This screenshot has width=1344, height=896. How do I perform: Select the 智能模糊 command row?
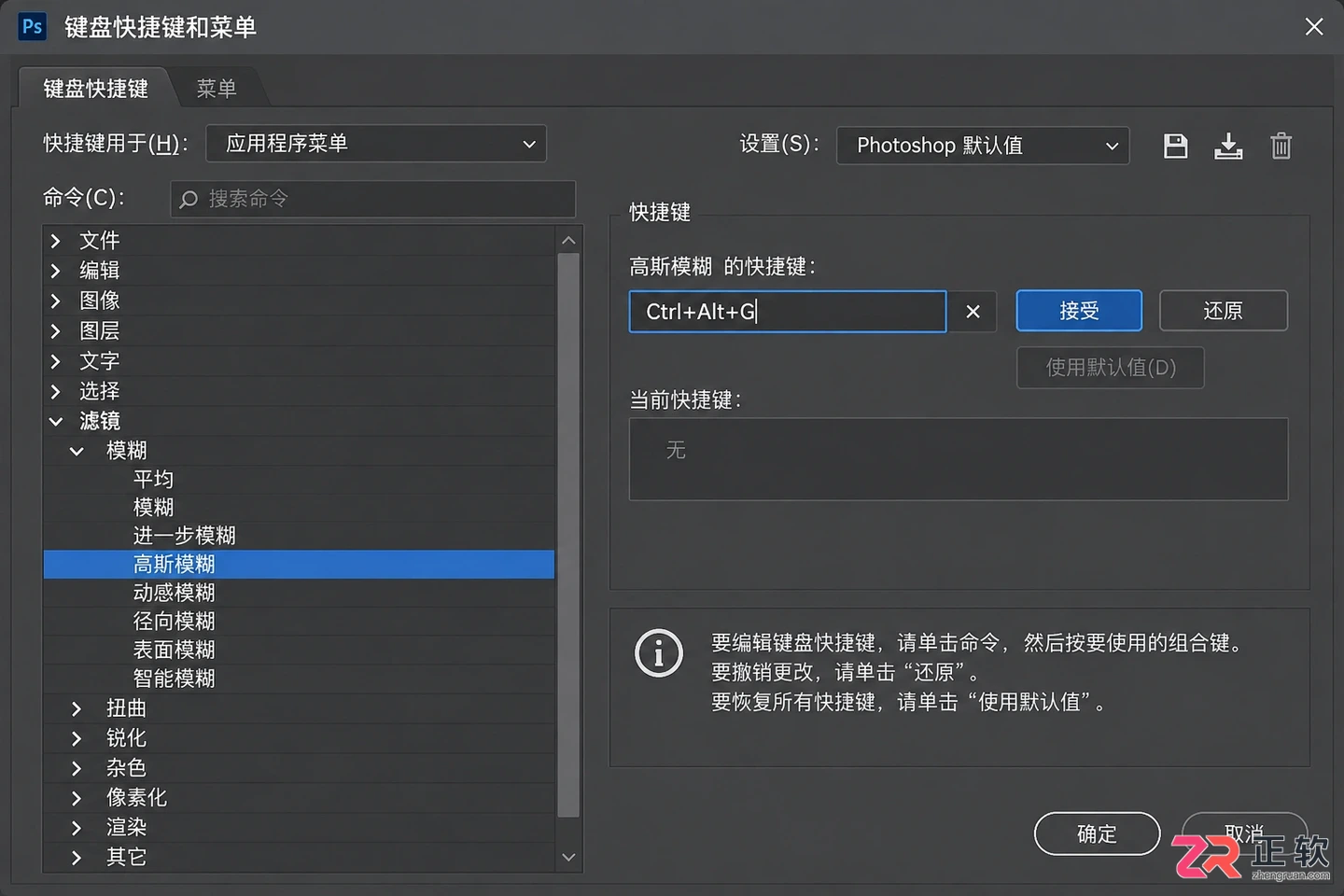coord(299,679)
